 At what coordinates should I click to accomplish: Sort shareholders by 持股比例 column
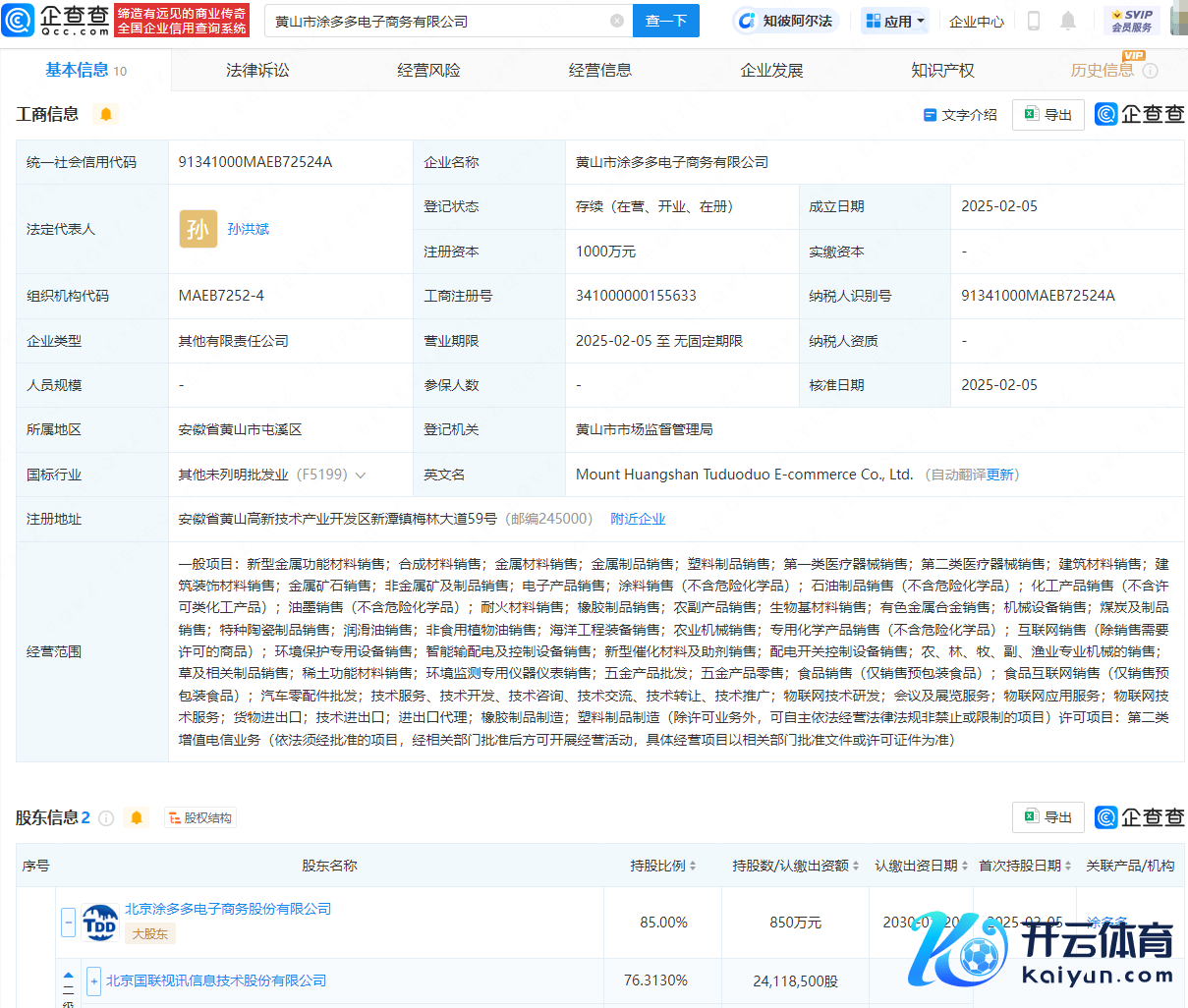click(663, 866)
